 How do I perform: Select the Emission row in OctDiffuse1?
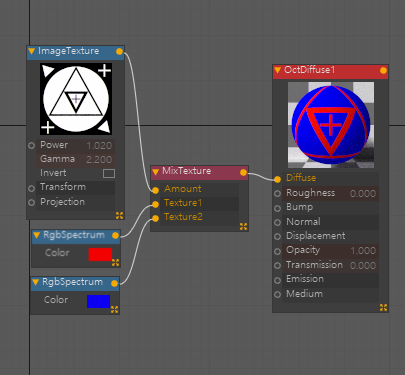[x=330, y=279]
